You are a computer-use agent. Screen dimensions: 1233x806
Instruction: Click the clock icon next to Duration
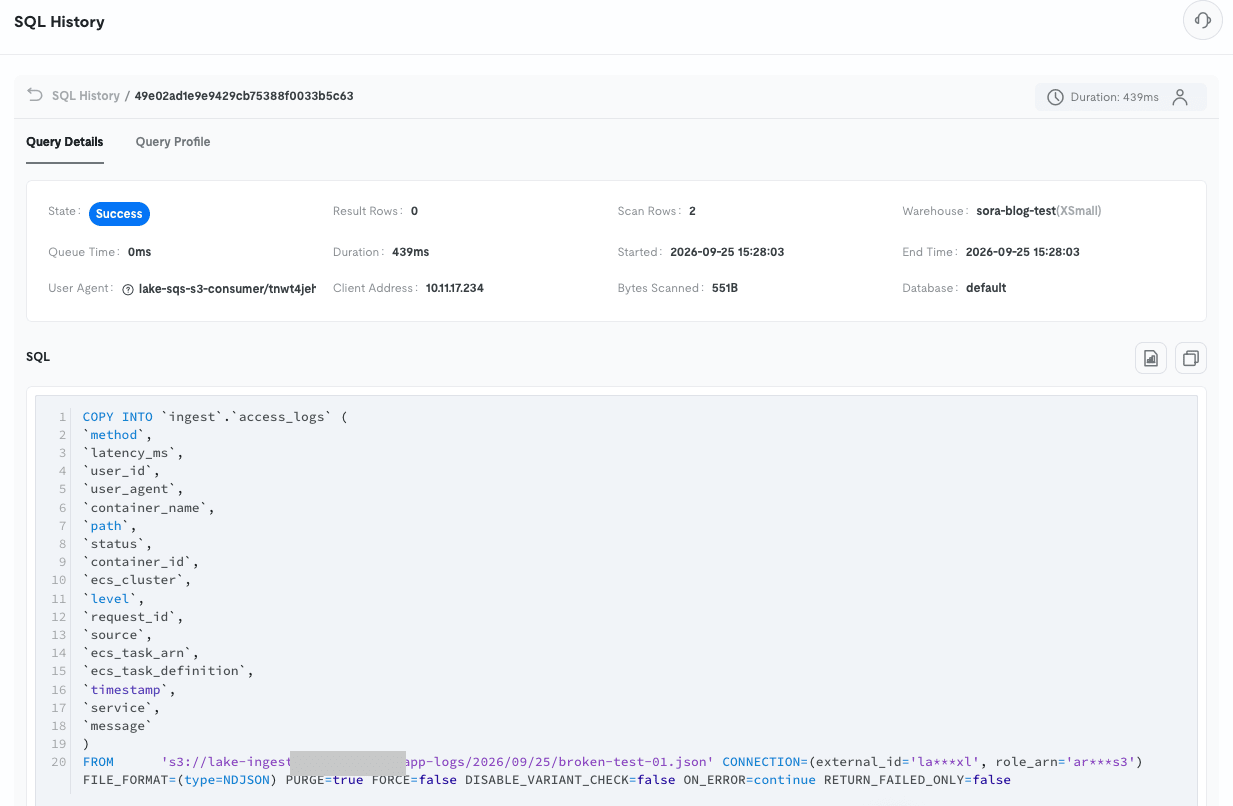point(1055,97)
